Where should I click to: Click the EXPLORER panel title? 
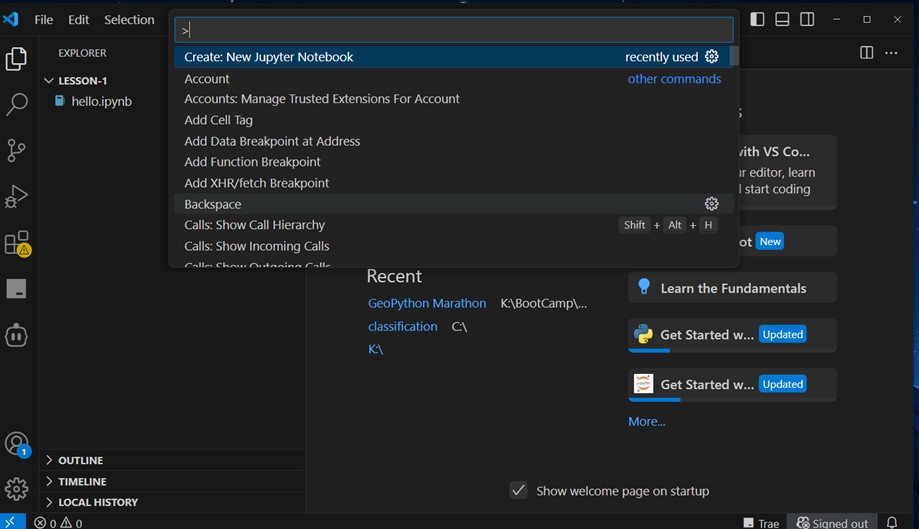coord(82,53)
